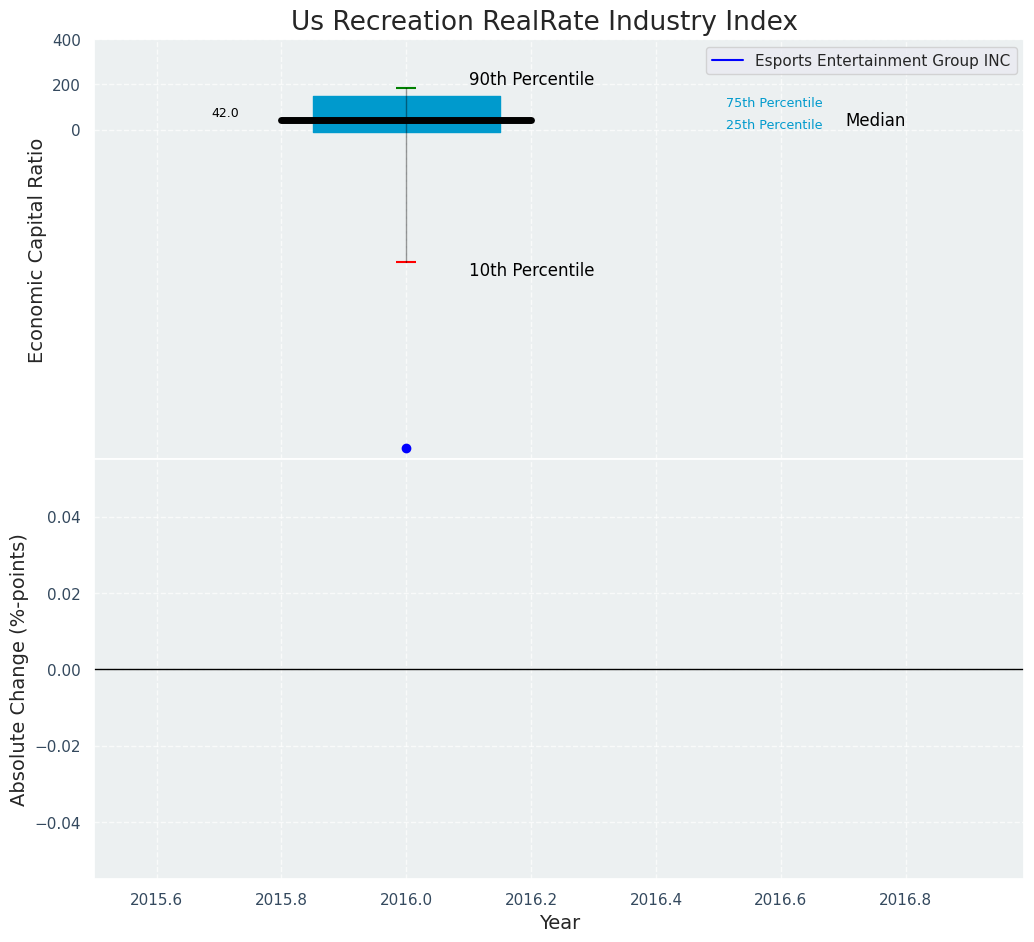Click the blue Esports Entertainment data point

tap(406, 448)
